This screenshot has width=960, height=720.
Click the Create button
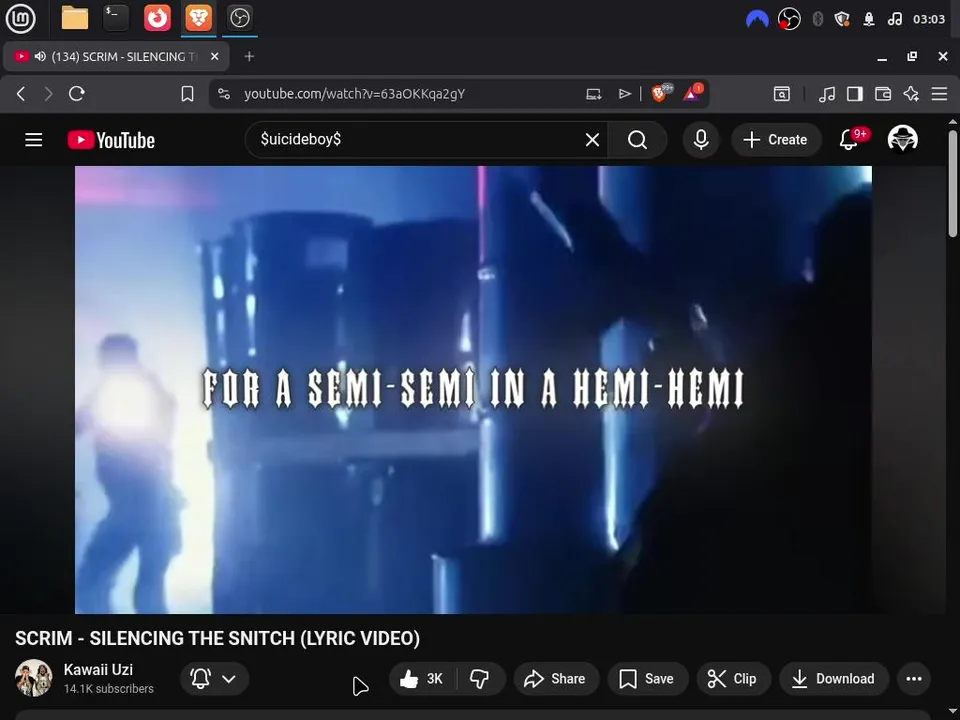(776, 140)
